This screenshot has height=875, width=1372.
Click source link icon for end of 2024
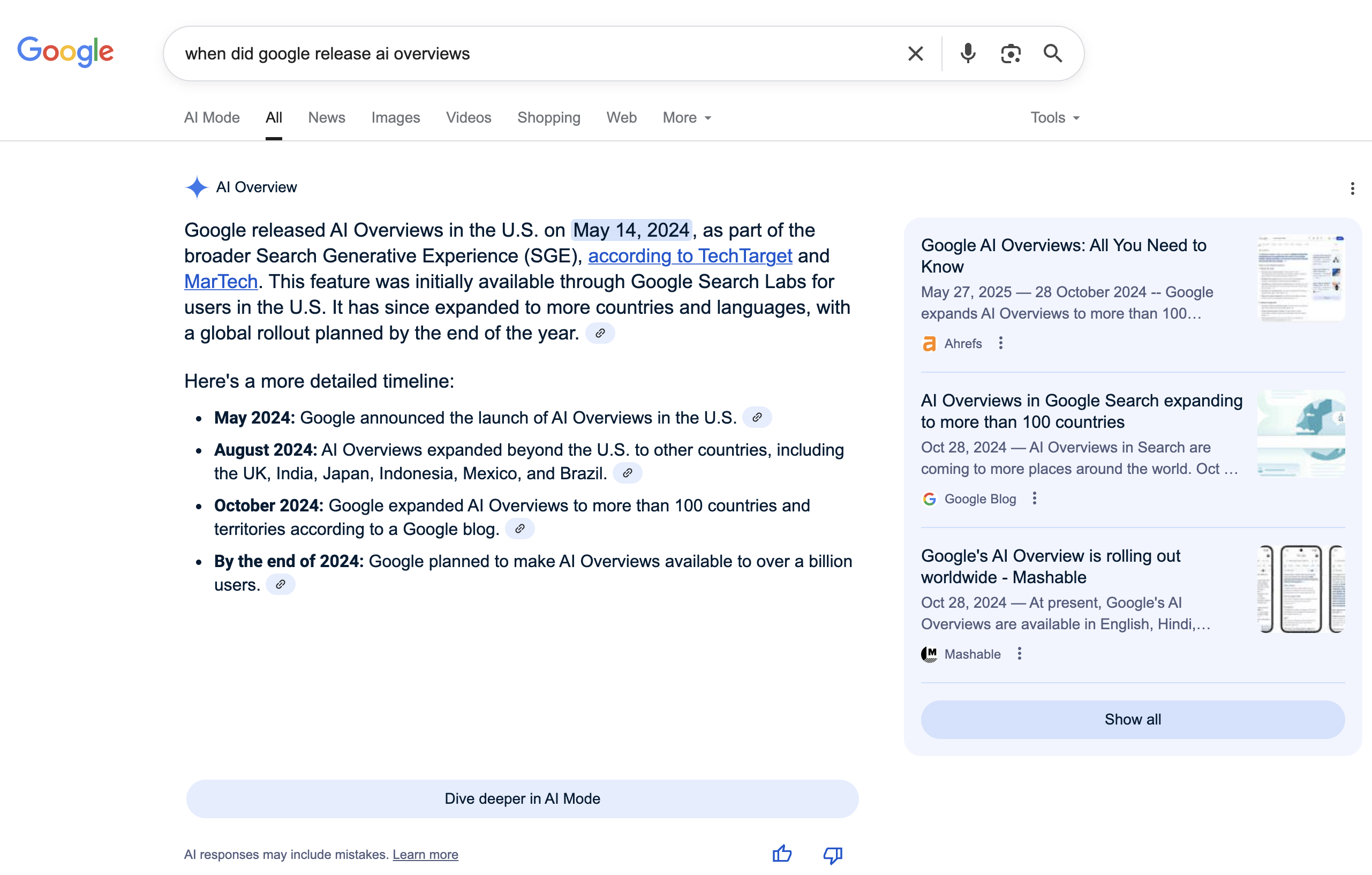pos(280,585)
